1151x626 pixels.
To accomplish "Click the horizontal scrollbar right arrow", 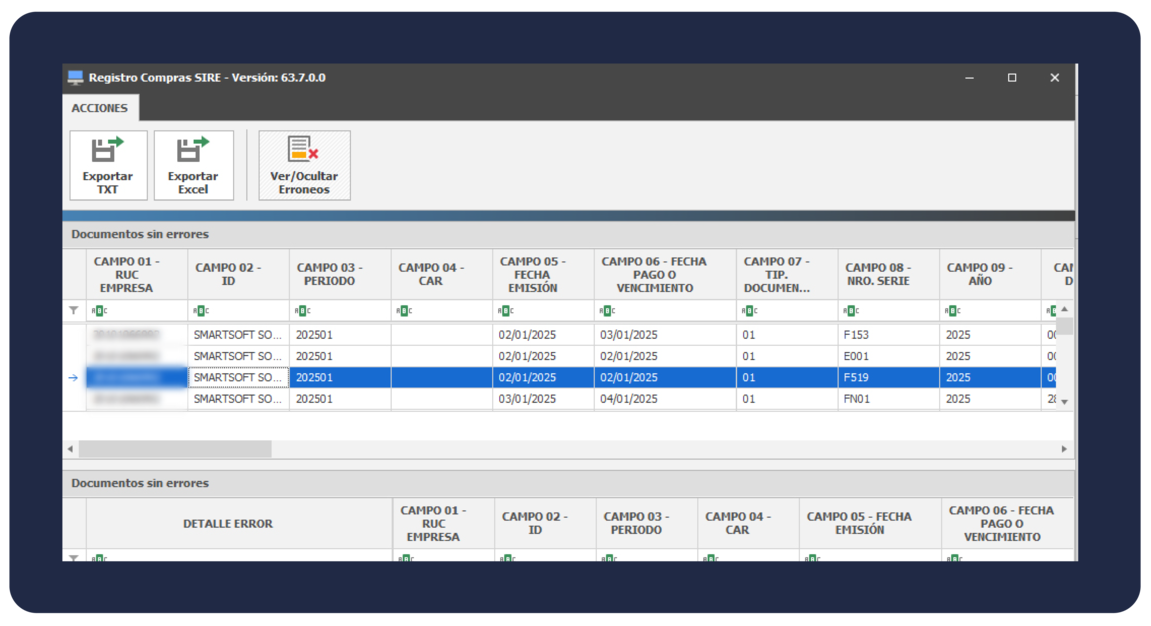I will tap(1064, 450).
